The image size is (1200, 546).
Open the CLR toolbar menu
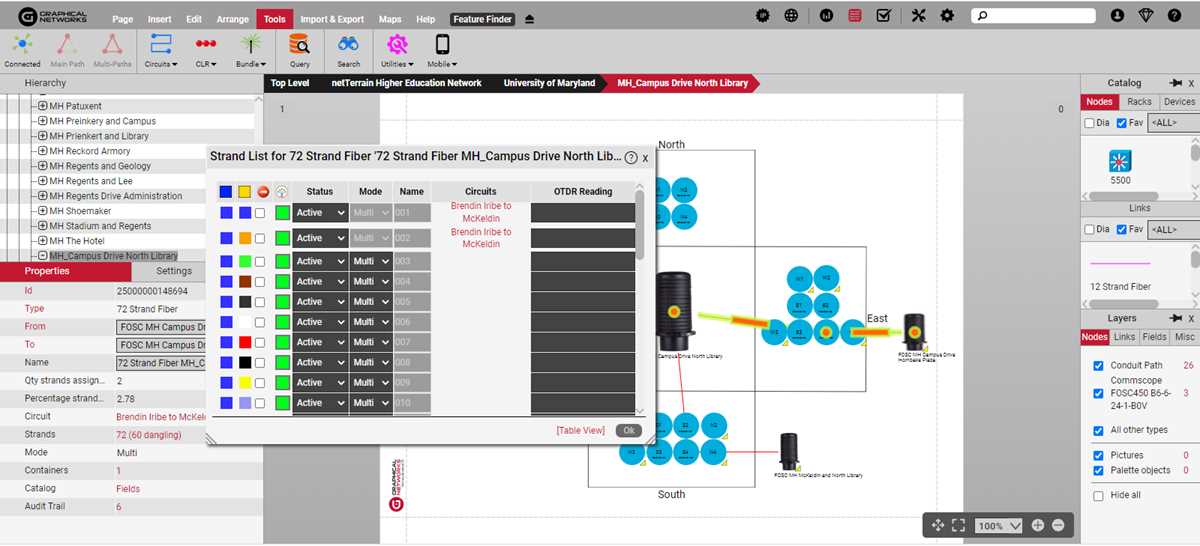tap(206, 49)
